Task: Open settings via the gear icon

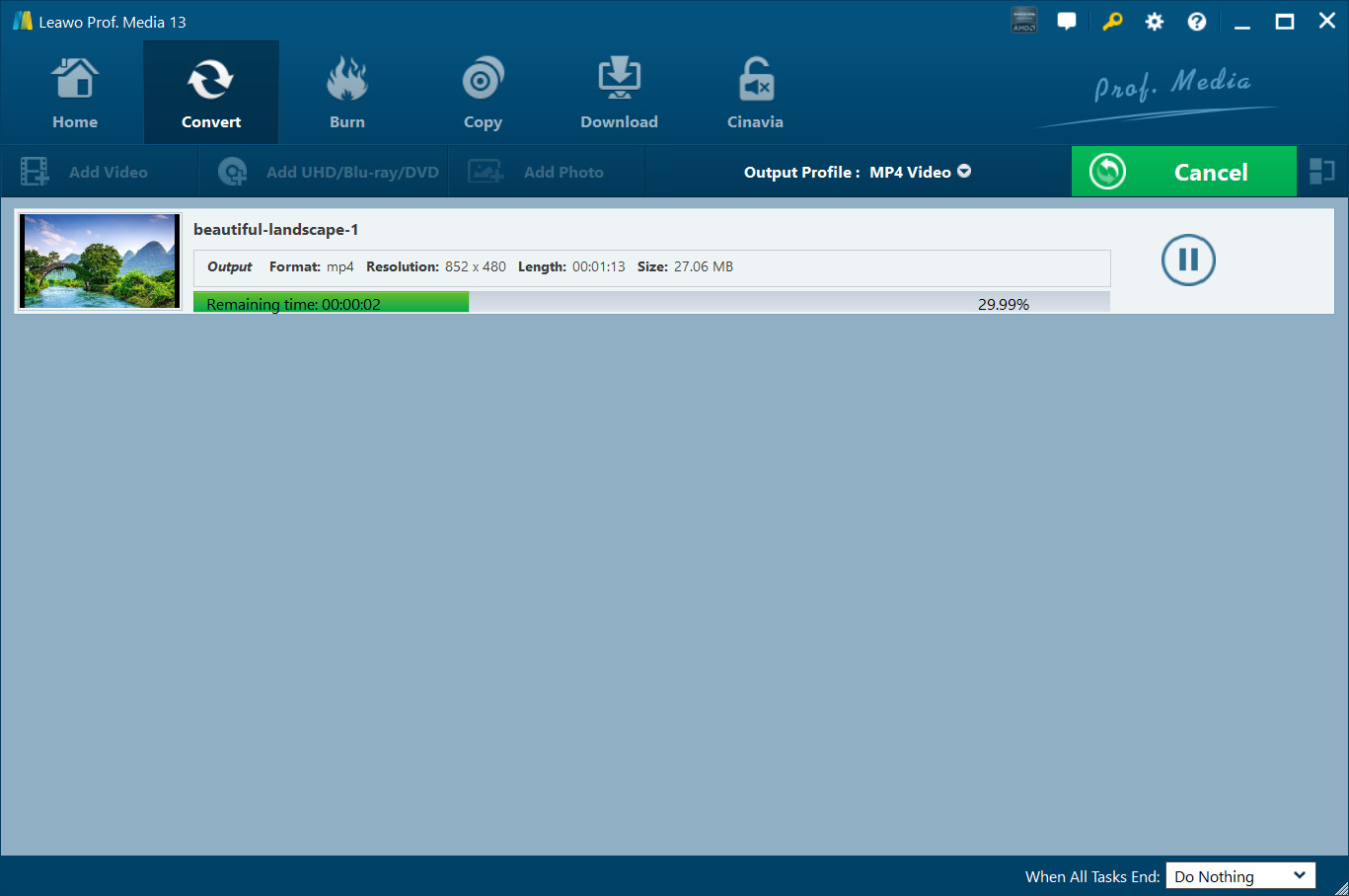Action: [1155, 21]
